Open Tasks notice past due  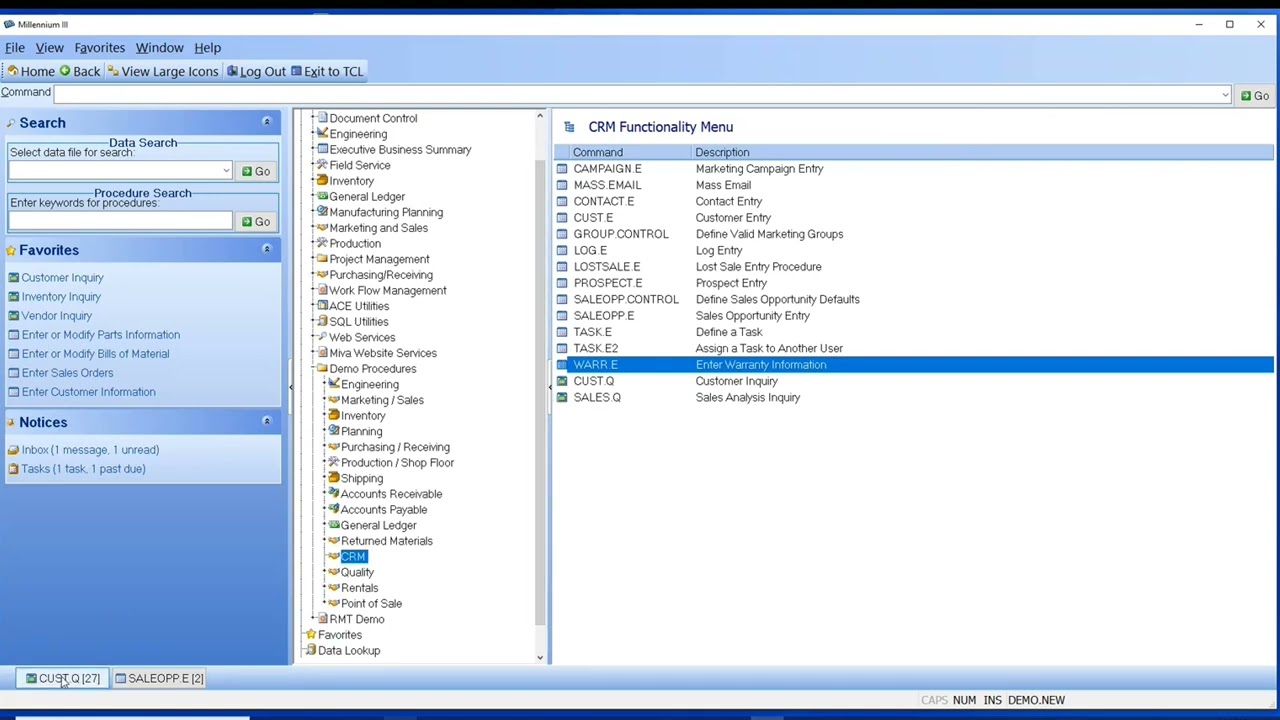click(83, 468)
